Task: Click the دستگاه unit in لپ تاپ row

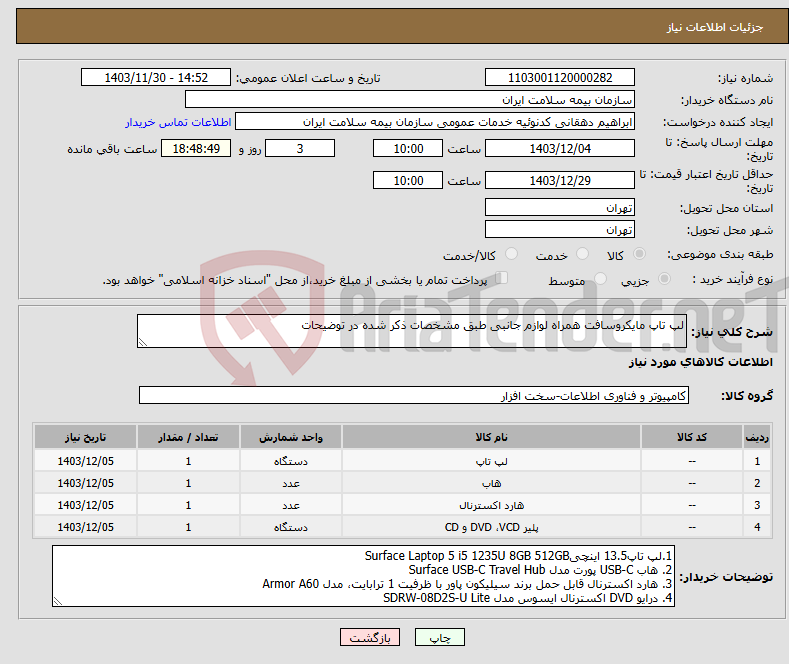Action: click(x=291, y=461)
